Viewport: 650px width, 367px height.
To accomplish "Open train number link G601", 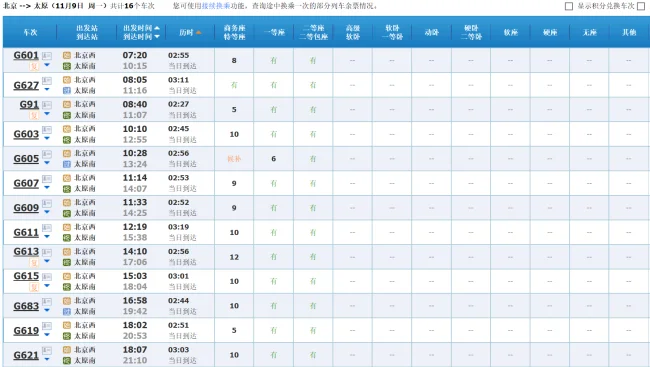I will pos(26,56).
